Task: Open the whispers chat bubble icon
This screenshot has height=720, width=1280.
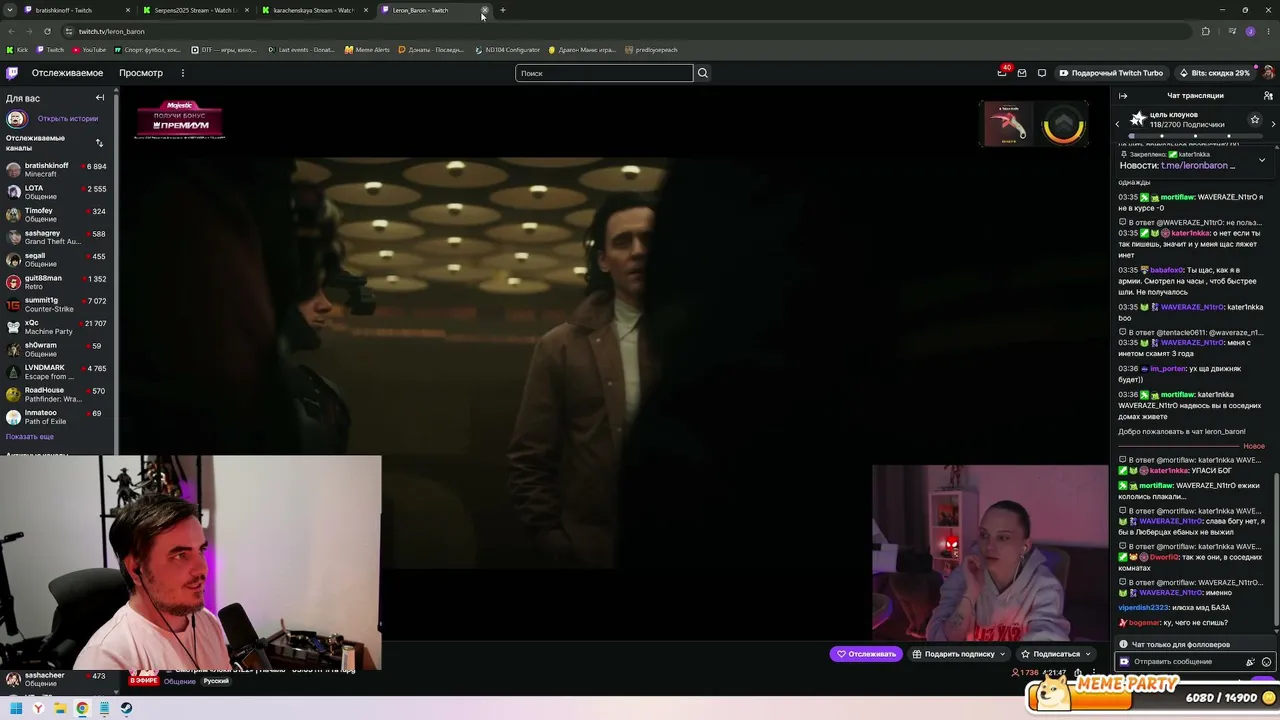Action: (1042, 73)
